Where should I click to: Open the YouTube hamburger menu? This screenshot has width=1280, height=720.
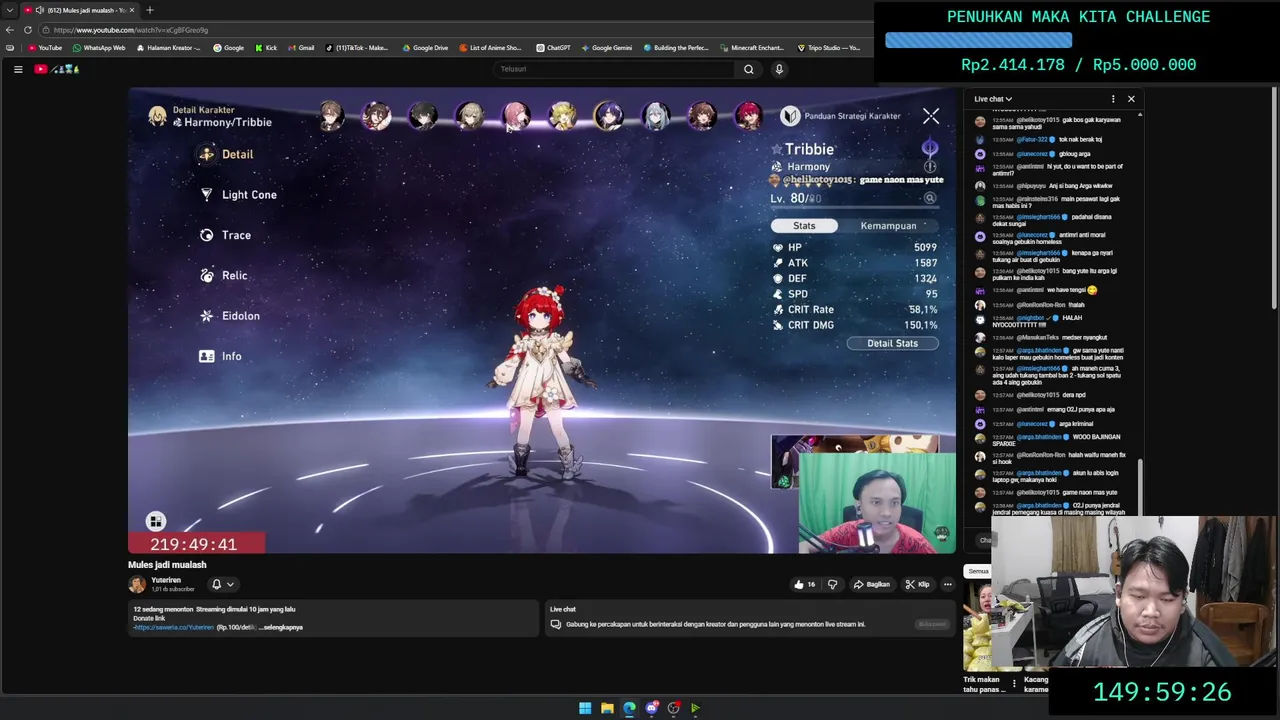(x=18, y=69)
